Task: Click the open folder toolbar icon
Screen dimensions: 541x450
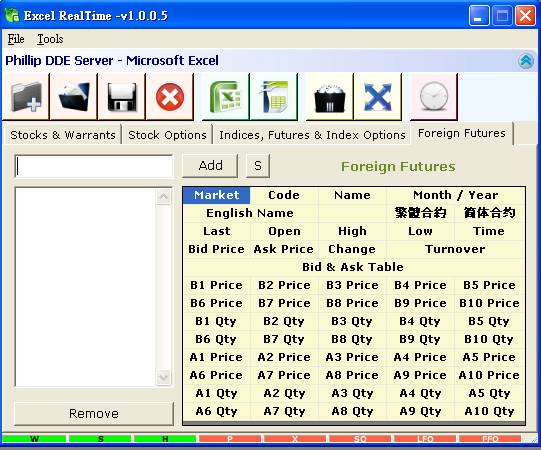Action: tap(74, 97)
